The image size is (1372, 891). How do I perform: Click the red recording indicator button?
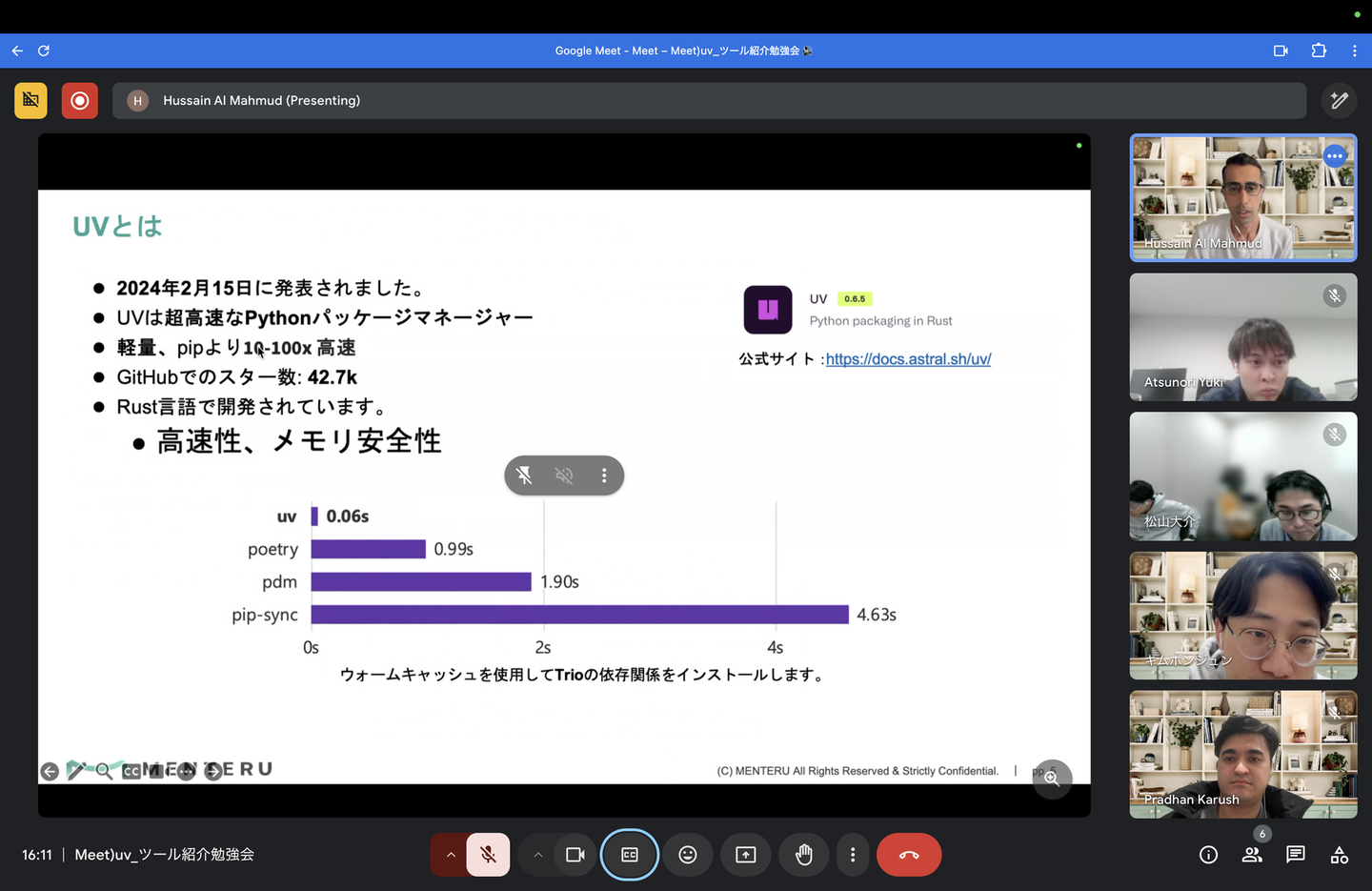coord(80,100)
